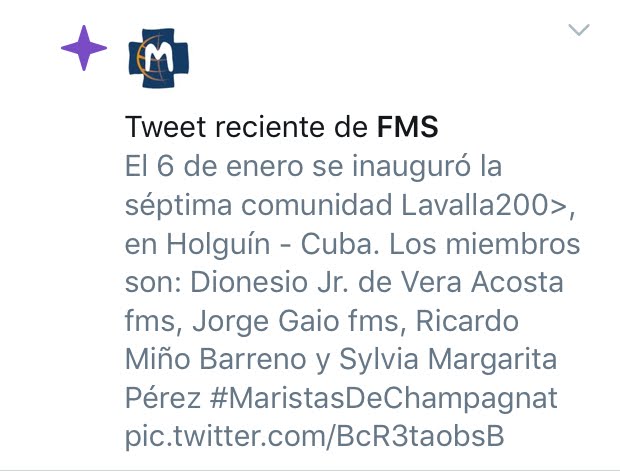Open the pic.twitter.com/BcR3taobsB link

click(x=315, y=436)
